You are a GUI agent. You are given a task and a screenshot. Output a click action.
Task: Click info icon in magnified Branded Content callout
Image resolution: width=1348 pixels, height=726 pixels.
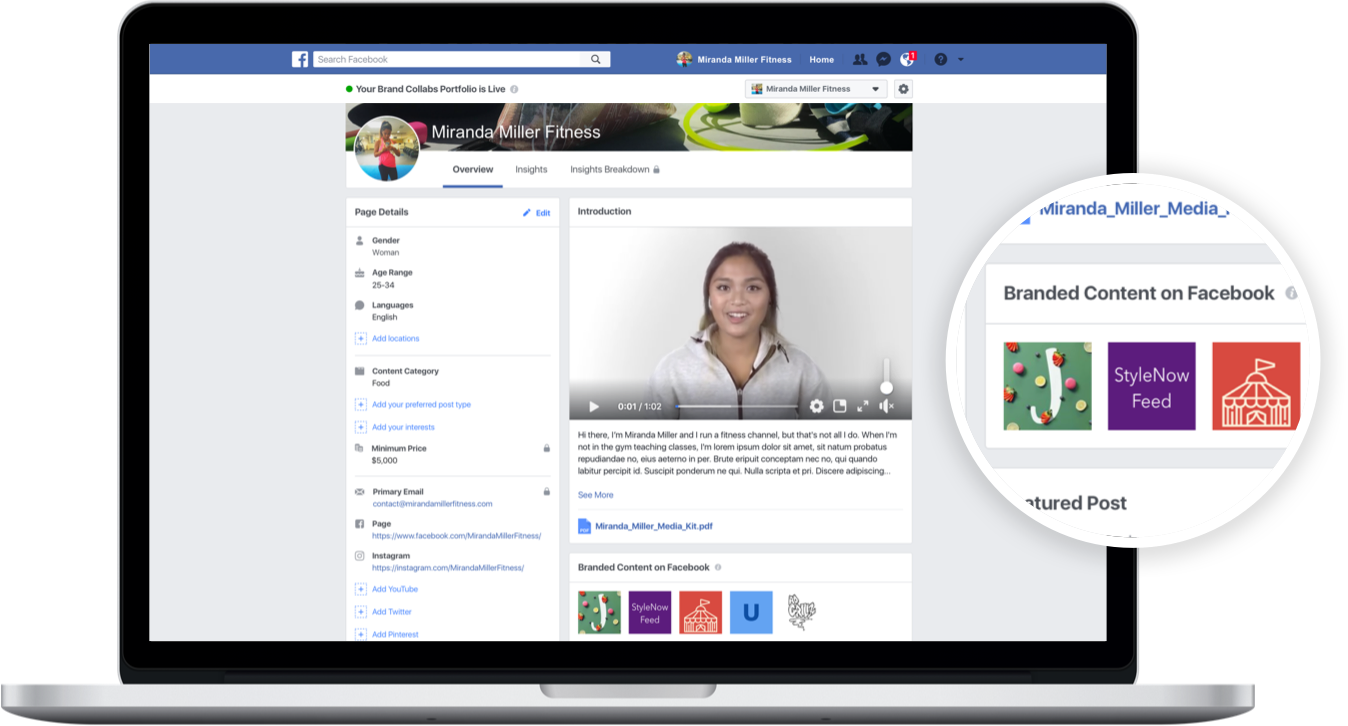tap(1291, 293)
